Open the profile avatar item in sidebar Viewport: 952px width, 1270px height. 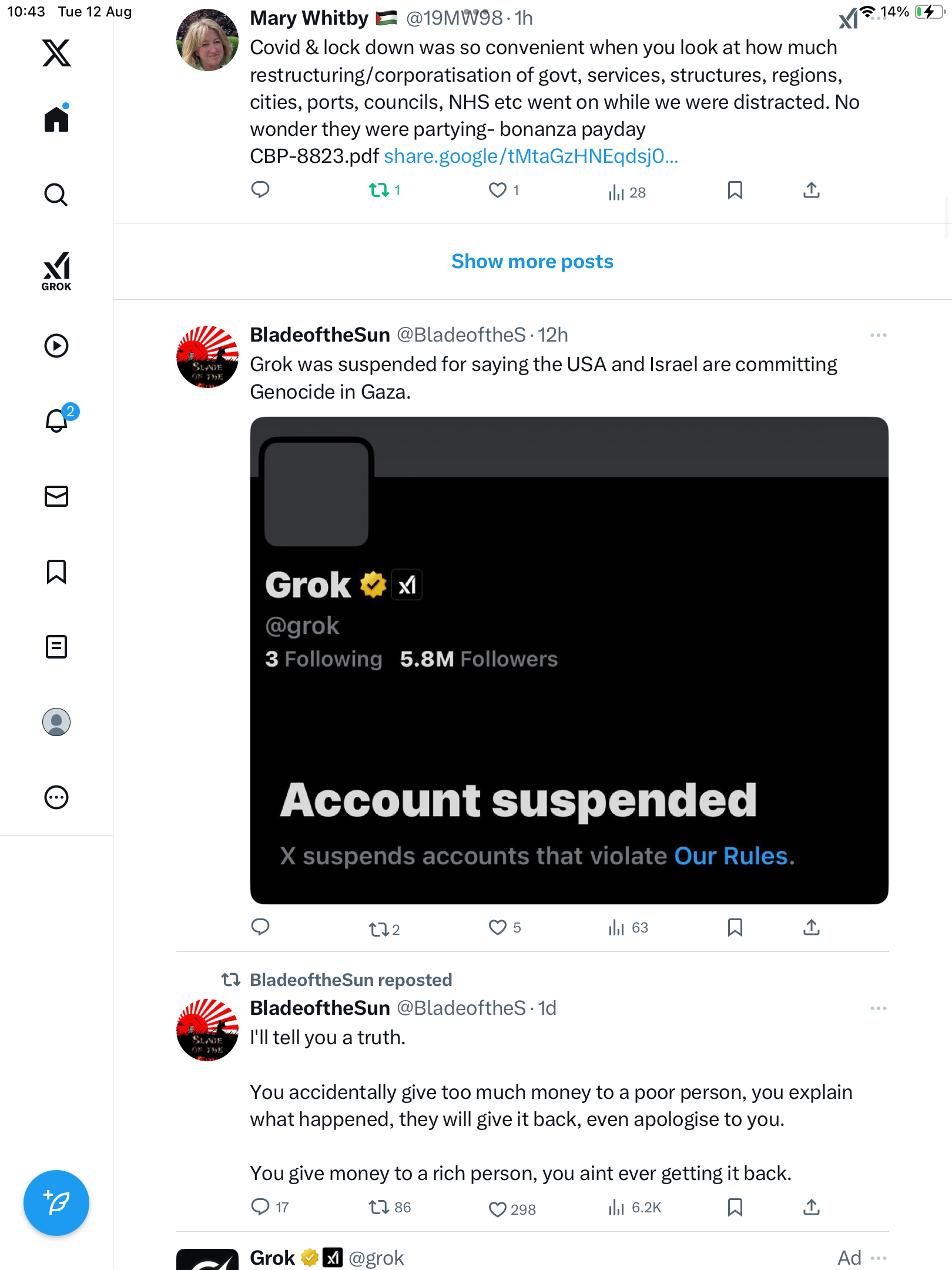pyautogui.click(x=56, y=722)
